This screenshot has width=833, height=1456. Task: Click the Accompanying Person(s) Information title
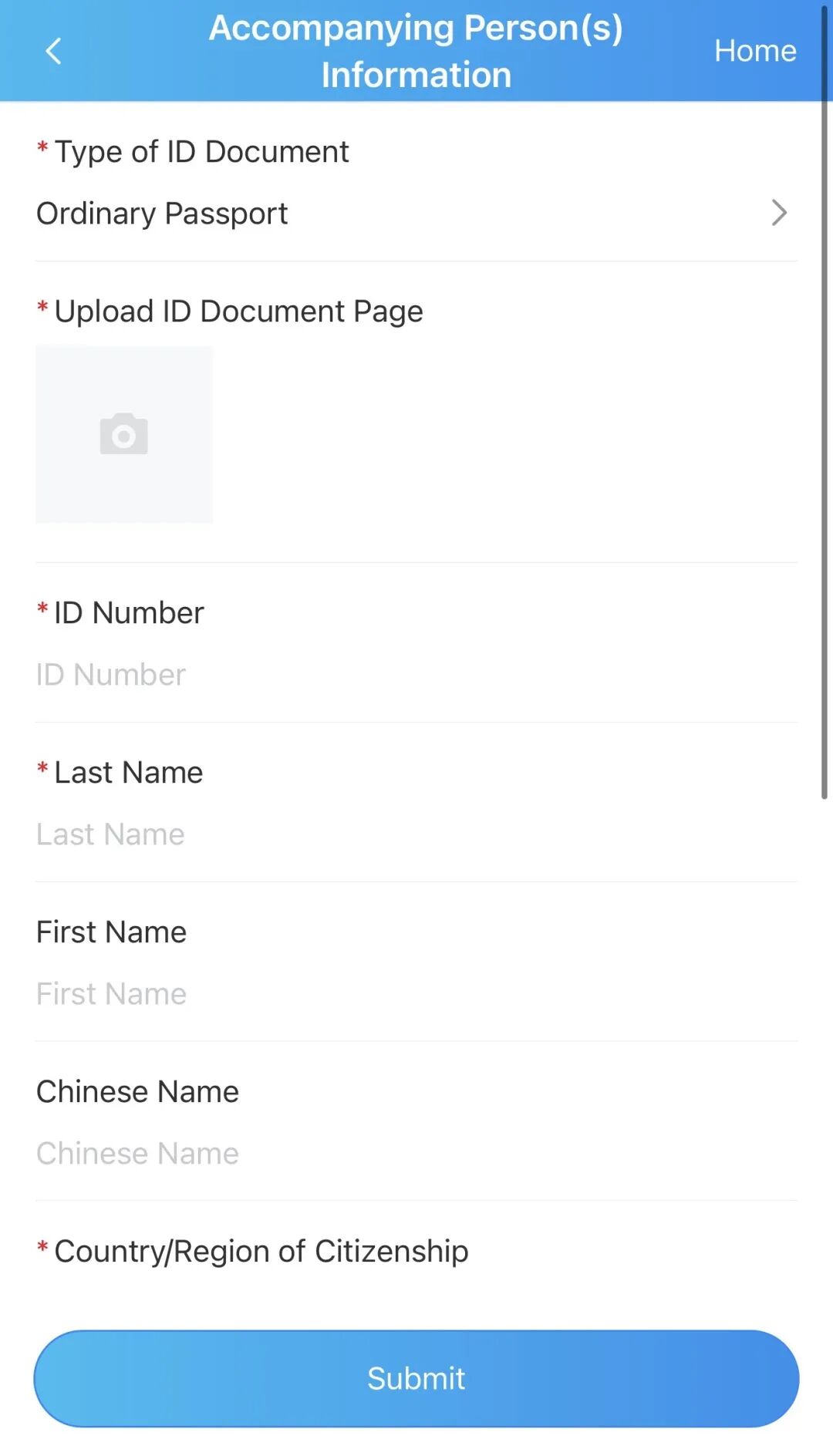(416, 51)
